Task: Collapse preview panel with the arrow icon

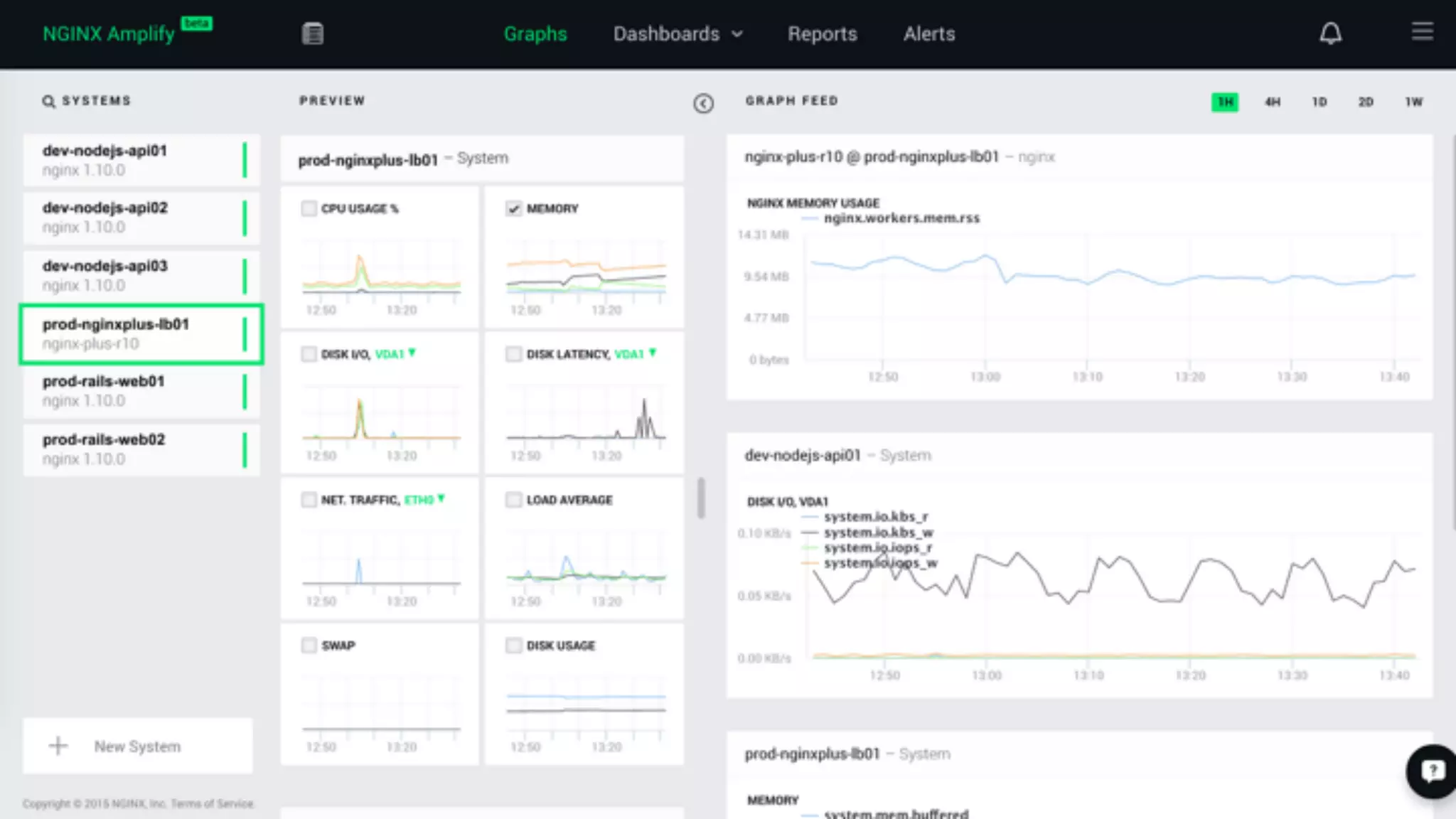Action: 703,103
